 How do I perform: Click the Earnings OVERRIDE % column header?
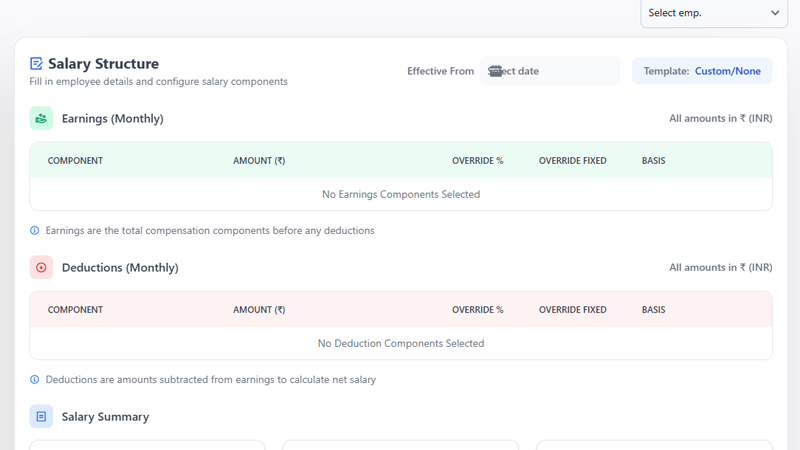coord(477,161)
